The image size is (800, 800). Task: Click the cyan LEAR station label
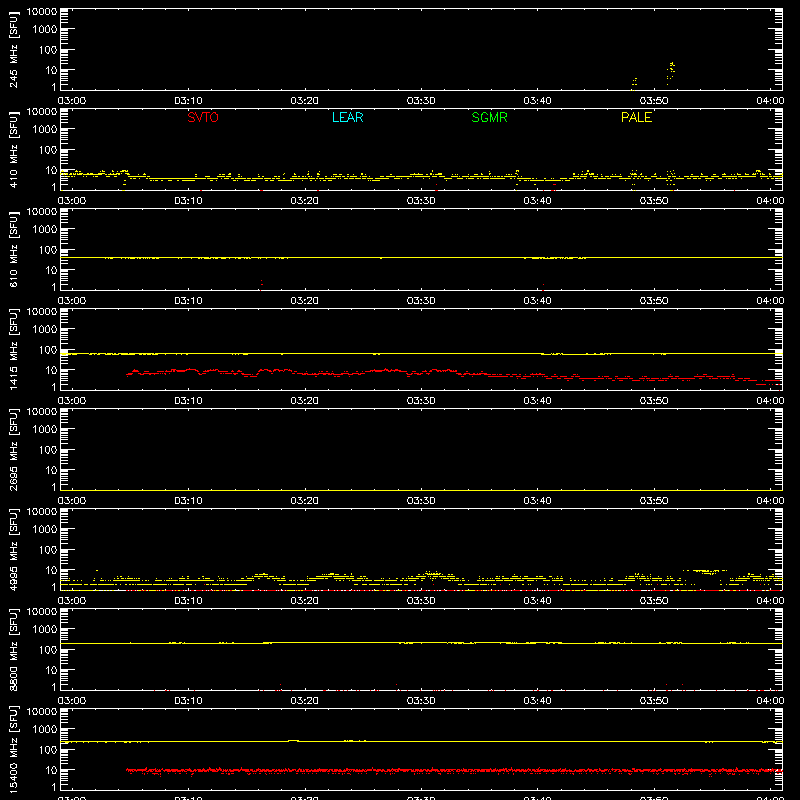pyautogui.click(x=347, y=117)
